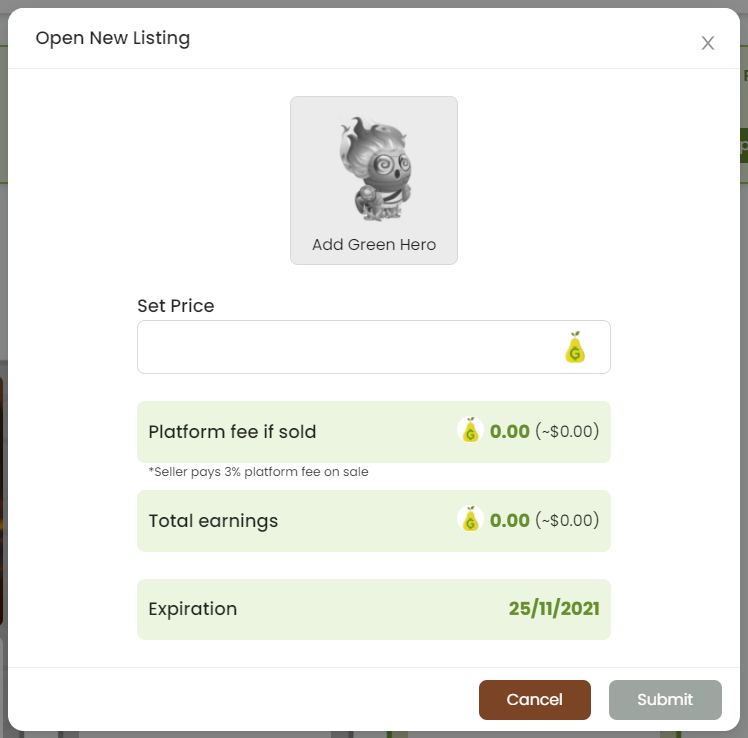Image resolution: width=748 pixels, height=738 pixels.
Task: Focus the Set Price input field
Action: pos(374,347)
